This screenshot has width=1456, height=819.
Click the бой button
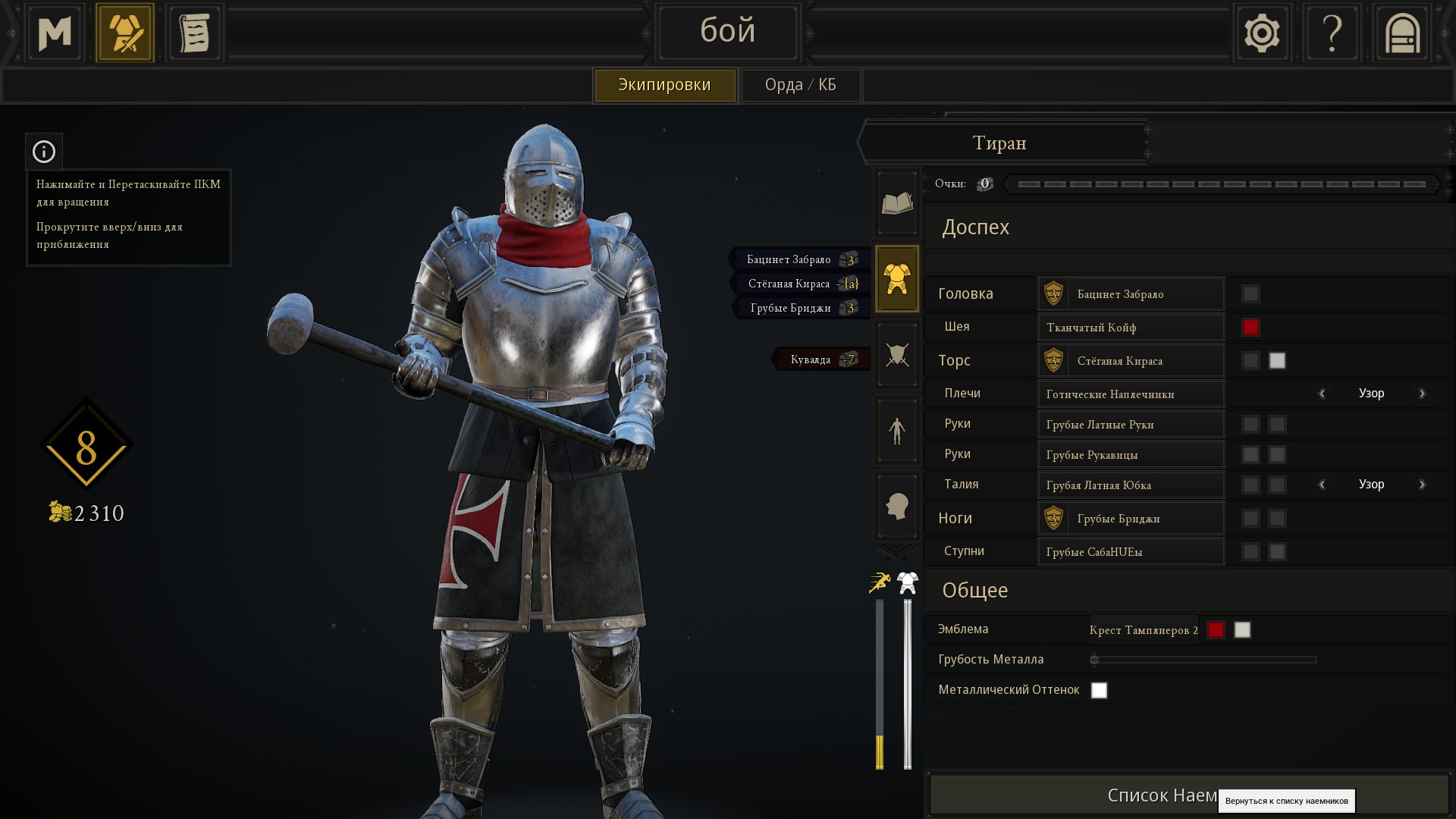(x=728, y=32)
